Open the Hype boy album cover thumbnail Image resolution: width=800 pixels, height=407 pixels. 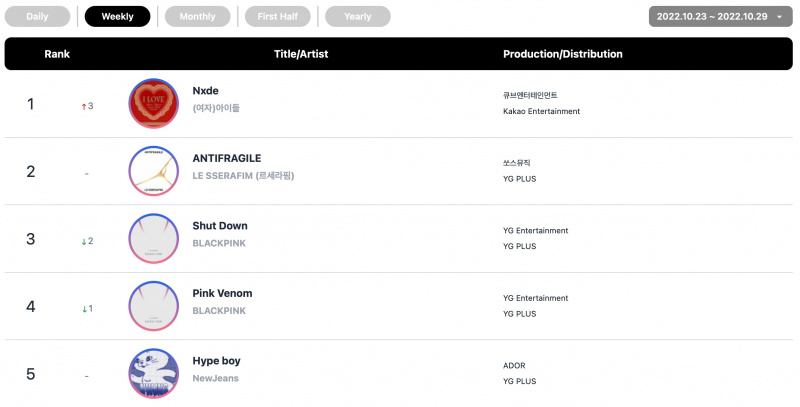(154, 373)
